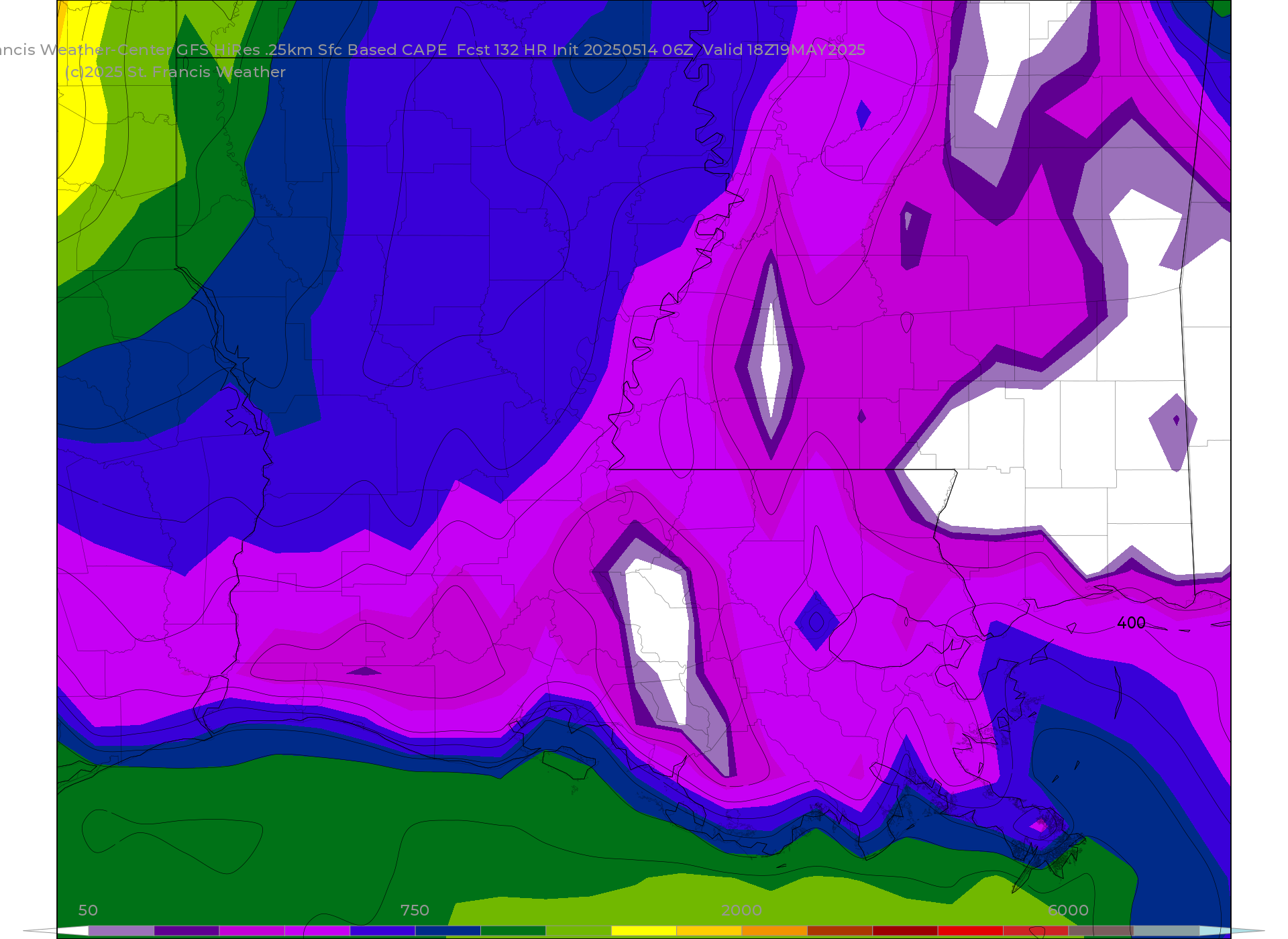This screenshot has width=1288, height=939.
Task: Click the legend label 6000
Action: pos(1068,910)
